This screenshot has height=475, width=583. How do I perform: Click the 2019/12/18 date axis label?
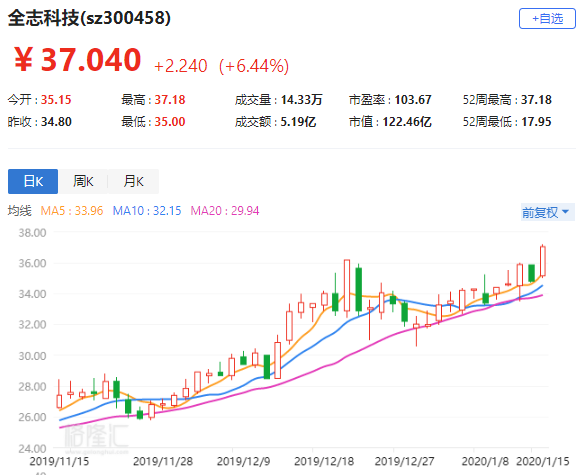[x=324, y=461]
